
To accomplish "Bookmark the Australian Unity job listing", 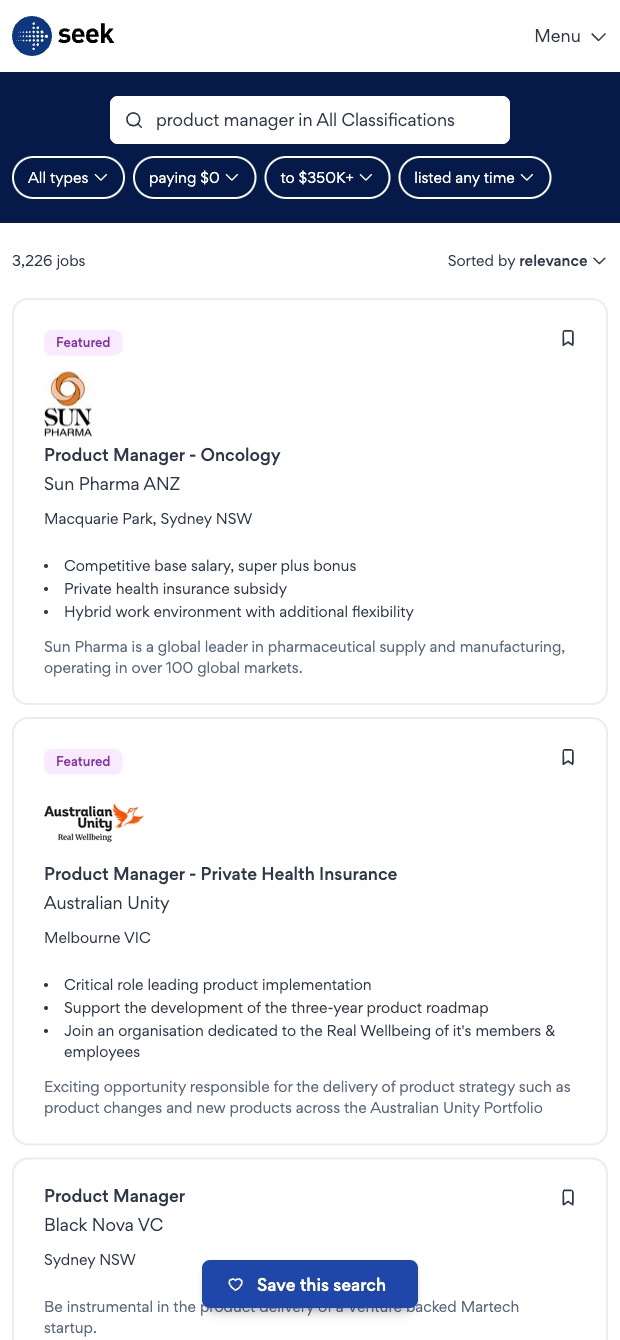I will coord(568,757).
